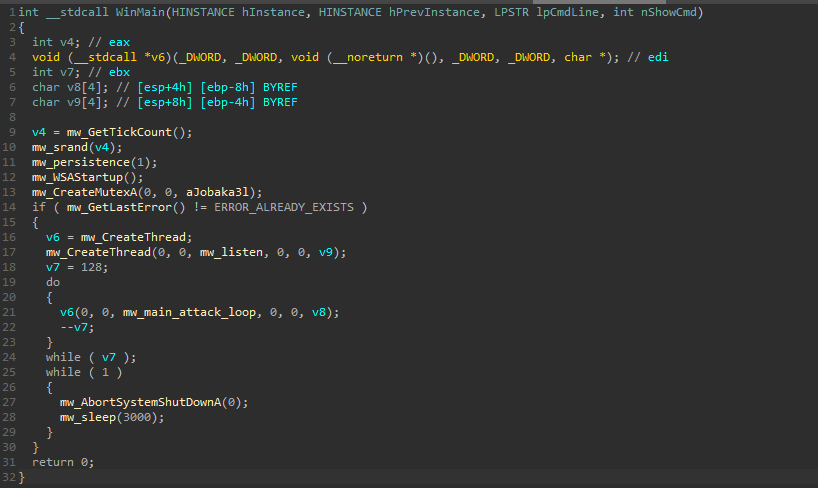818x488 pixels.
Task: Click the mw_sleep call
Action: point(88,418)
